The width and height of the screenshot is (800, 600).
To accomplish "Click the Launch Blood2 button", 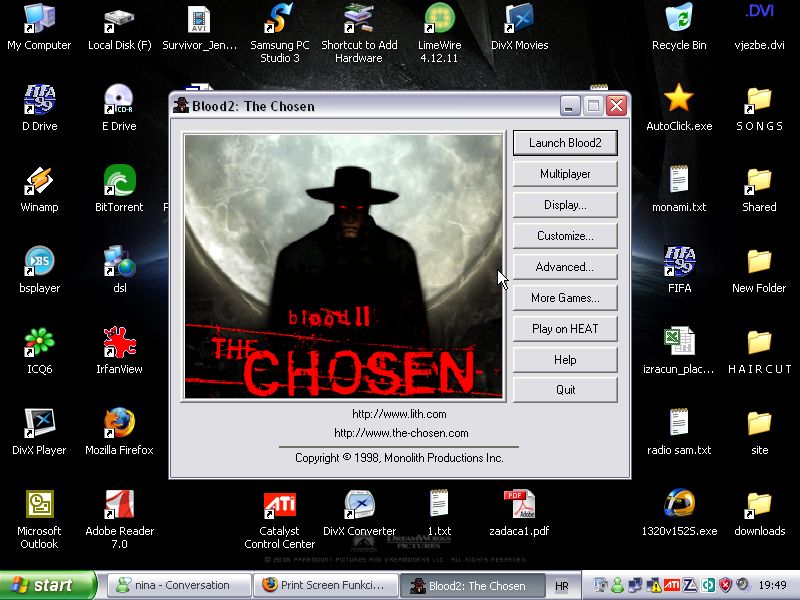I will pos(565,143).
